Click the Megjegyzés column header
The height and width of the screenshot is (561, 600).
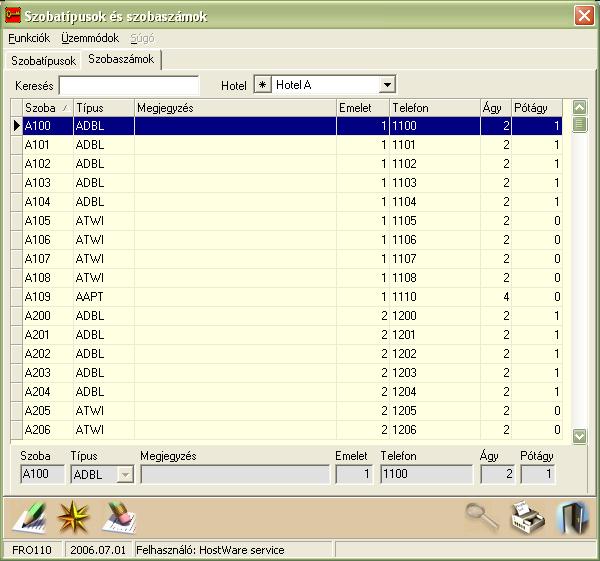tap(235, 108)
